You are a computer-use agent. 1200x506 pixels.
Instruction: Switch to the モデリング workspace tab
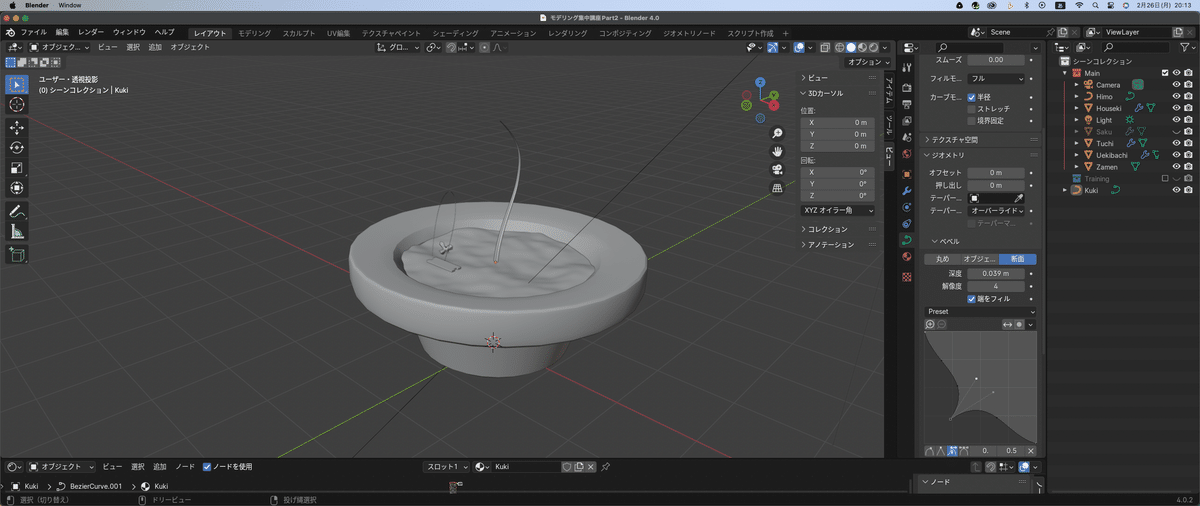pyautogui.click(x=253, y=33)
